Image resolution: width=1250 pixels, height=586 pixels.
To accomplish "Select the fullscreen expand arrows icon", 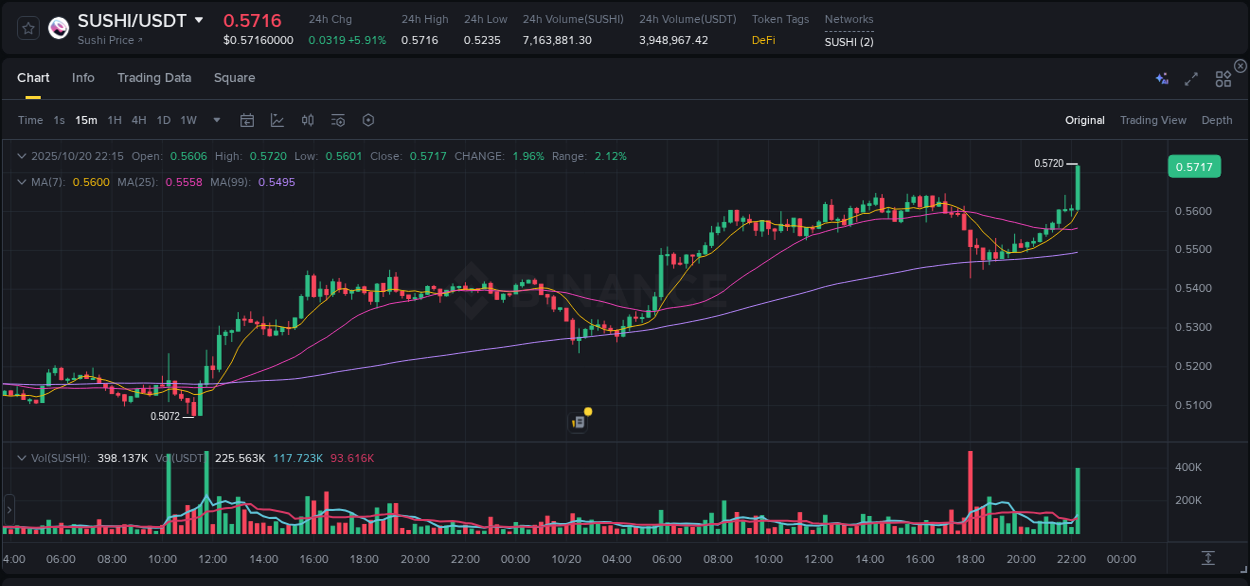I will (1191, 77).
